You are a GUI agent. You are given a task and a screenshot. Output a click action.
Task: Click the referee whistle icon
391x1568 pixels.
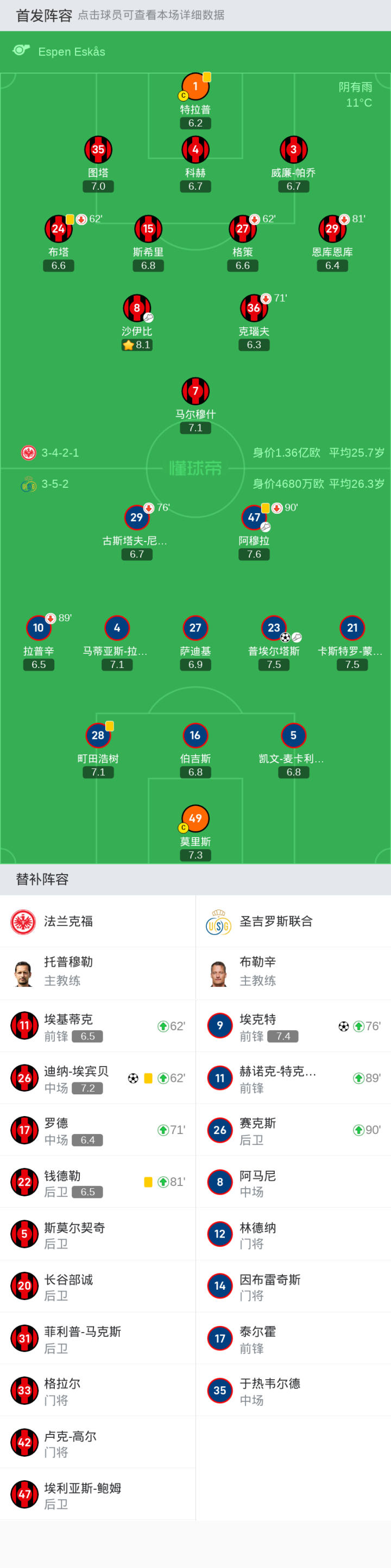tap(21, 50)
